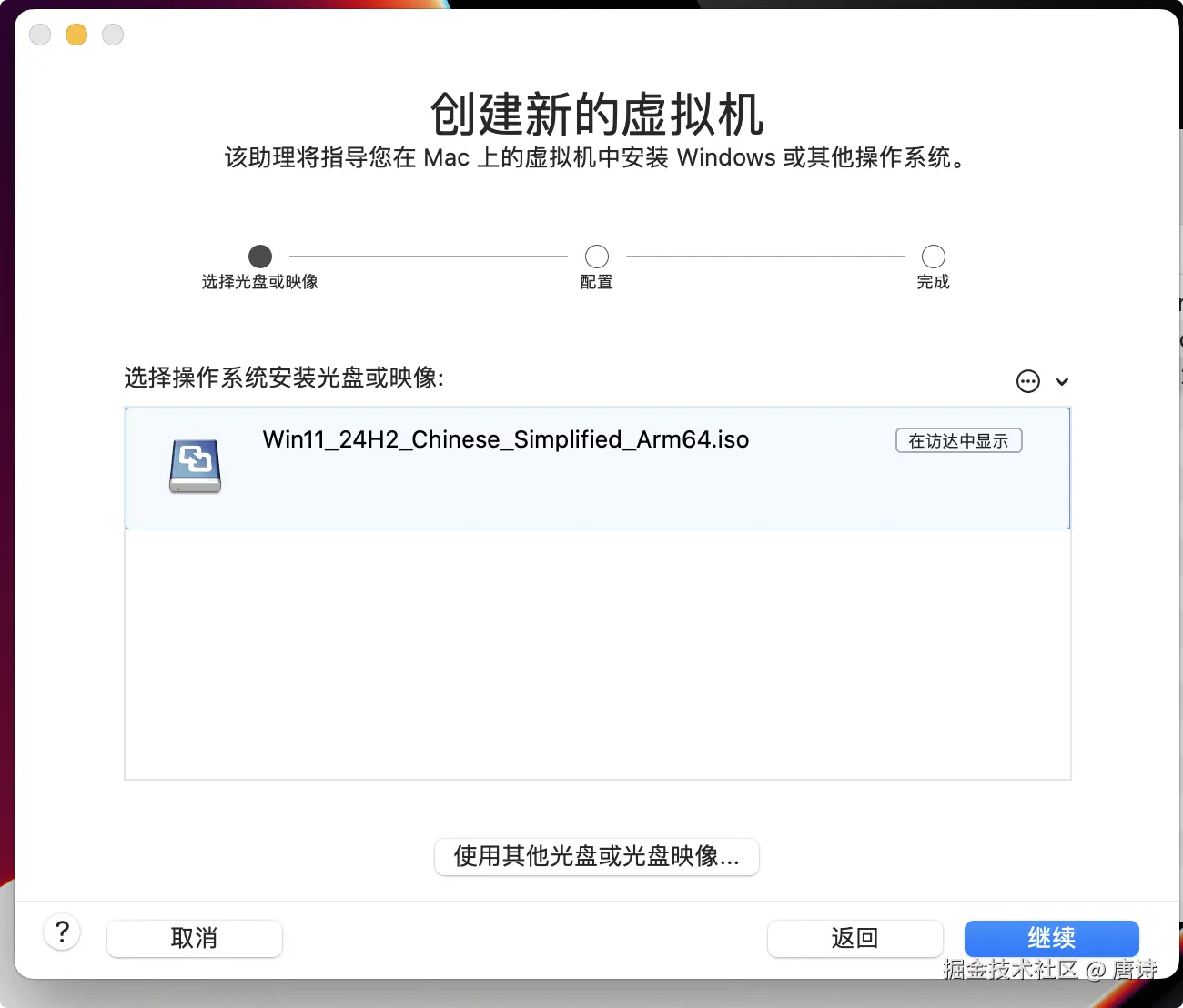The height and width of the screenshot is (1008, 1183).
Task: Click the 创建新的虚拟机 heading
Action: click(x=597, y=114)
